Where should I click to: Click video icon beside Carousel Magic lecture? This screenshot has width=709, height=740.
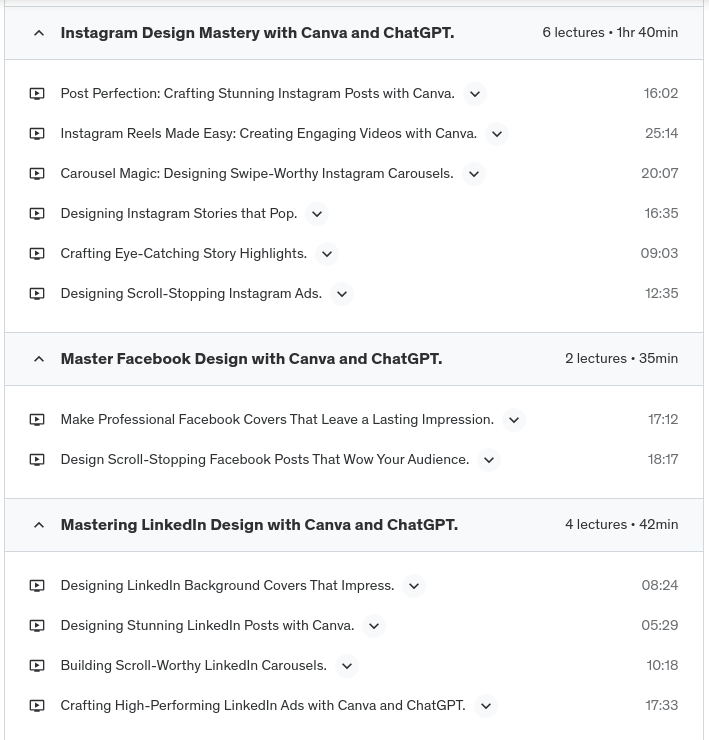[x=37, y=174]
